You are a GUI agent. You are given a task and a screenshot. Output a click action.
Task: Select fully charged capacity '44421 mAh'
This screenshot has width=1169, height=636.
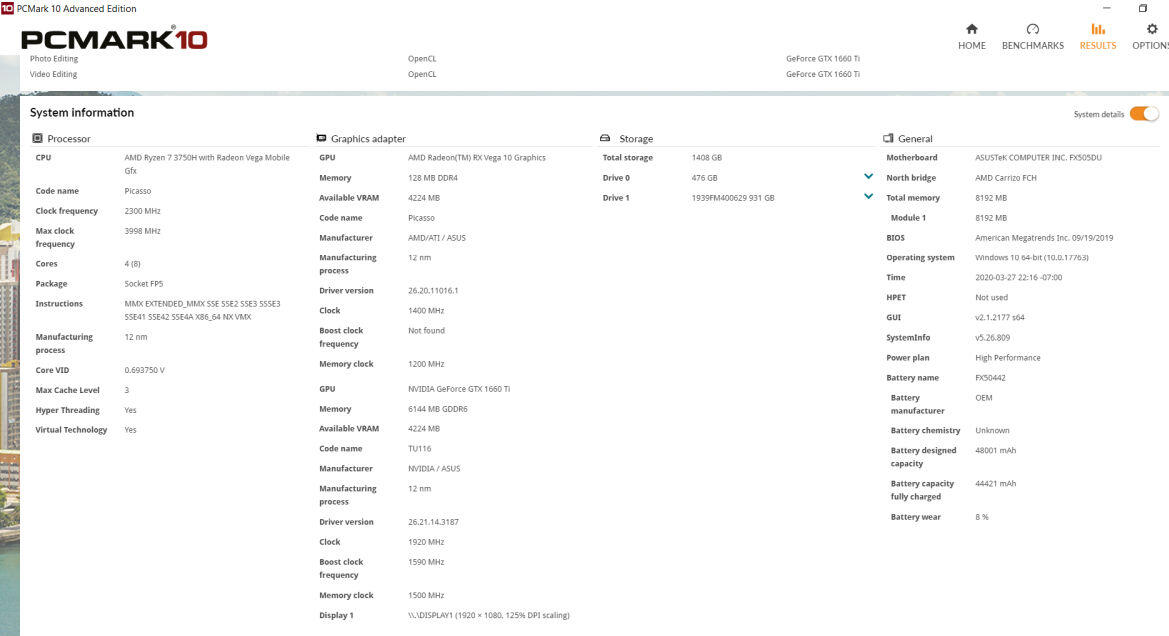coord(996,484)
